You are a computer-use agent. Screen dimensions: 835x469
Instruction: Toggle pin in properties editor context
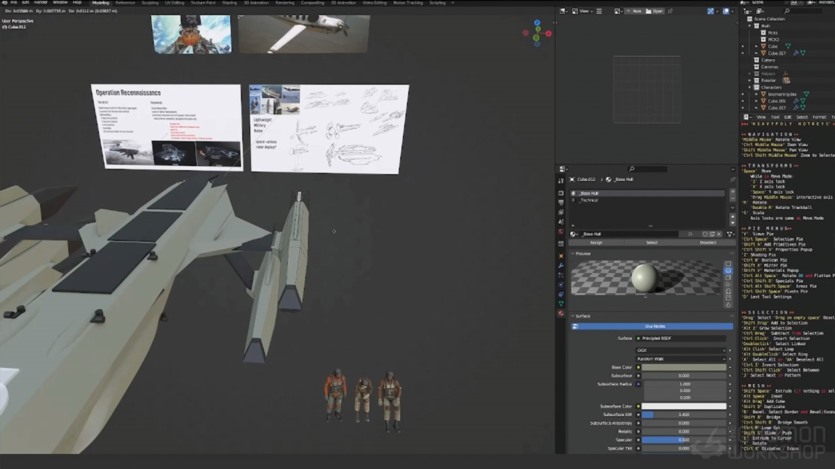point(732,180)
